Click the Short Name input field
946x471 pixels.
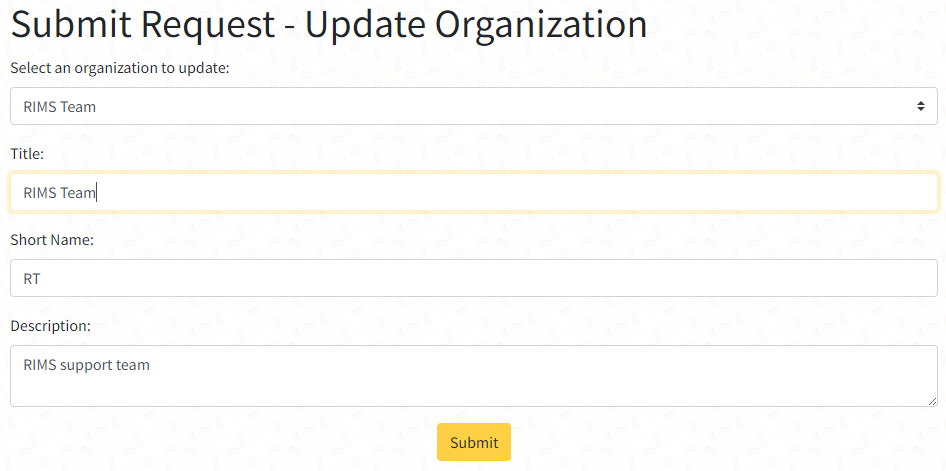coord(473,278)
